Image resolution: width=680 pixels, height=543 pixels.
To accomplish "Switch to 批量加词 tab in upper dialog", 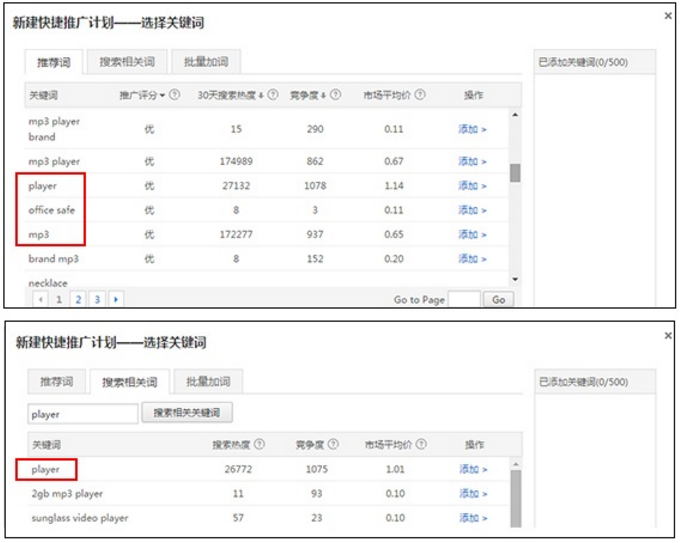I will point(205,62).
